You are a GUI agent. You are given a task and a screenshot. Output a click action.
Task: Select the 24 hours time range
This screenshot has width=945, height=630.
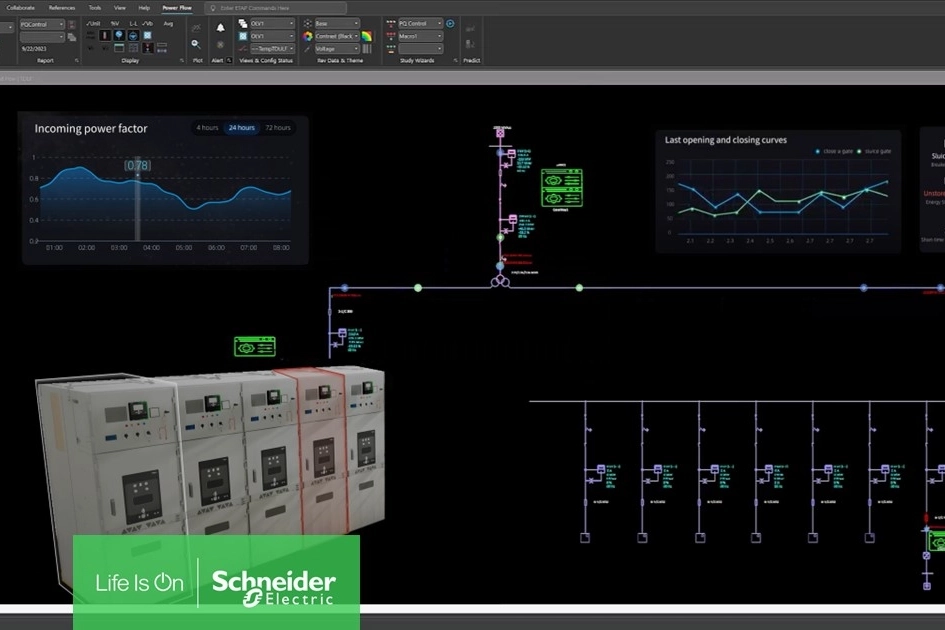pyautogui.click(x=240, y=128)
